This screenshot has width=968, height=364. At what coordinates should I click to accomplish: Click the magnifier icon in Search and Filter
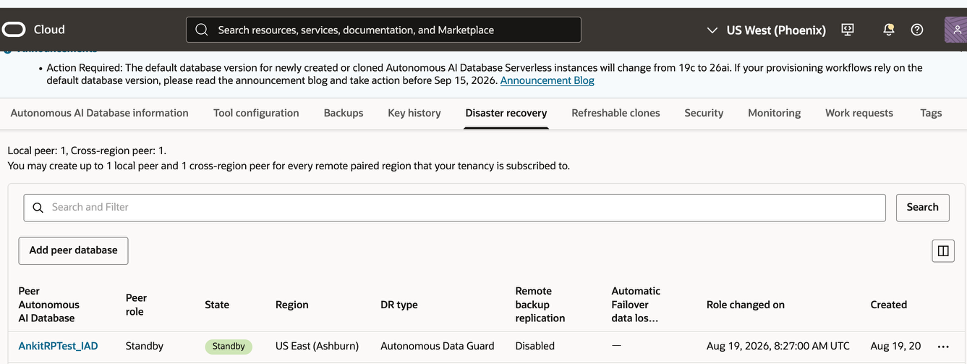38,208
